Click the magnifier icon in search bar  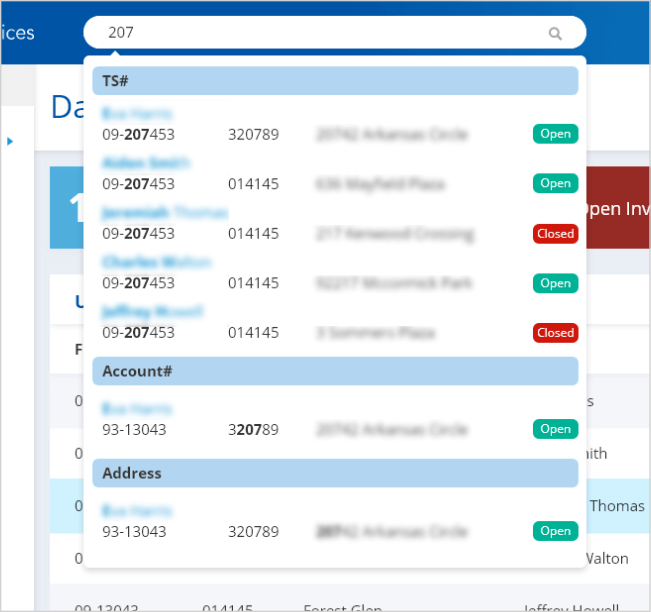pyautogui.click(x=555, y=33)
